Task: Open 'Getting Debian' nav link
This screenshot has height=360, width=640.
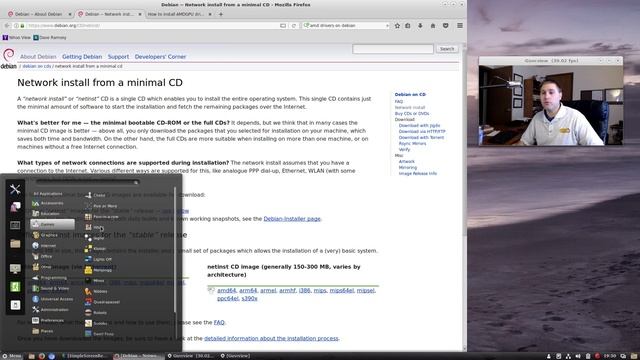Action: click(82, 57)
